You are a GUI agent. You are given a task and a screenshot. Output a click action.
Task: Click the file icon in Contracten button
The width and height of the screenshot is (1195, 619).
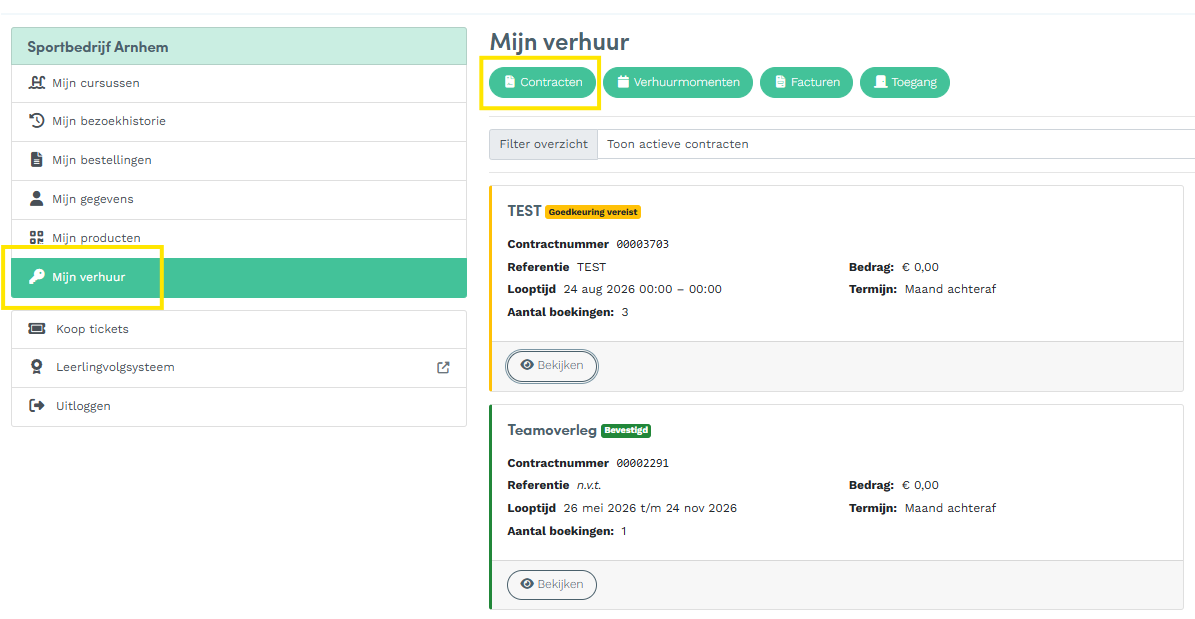coord(510,82)
